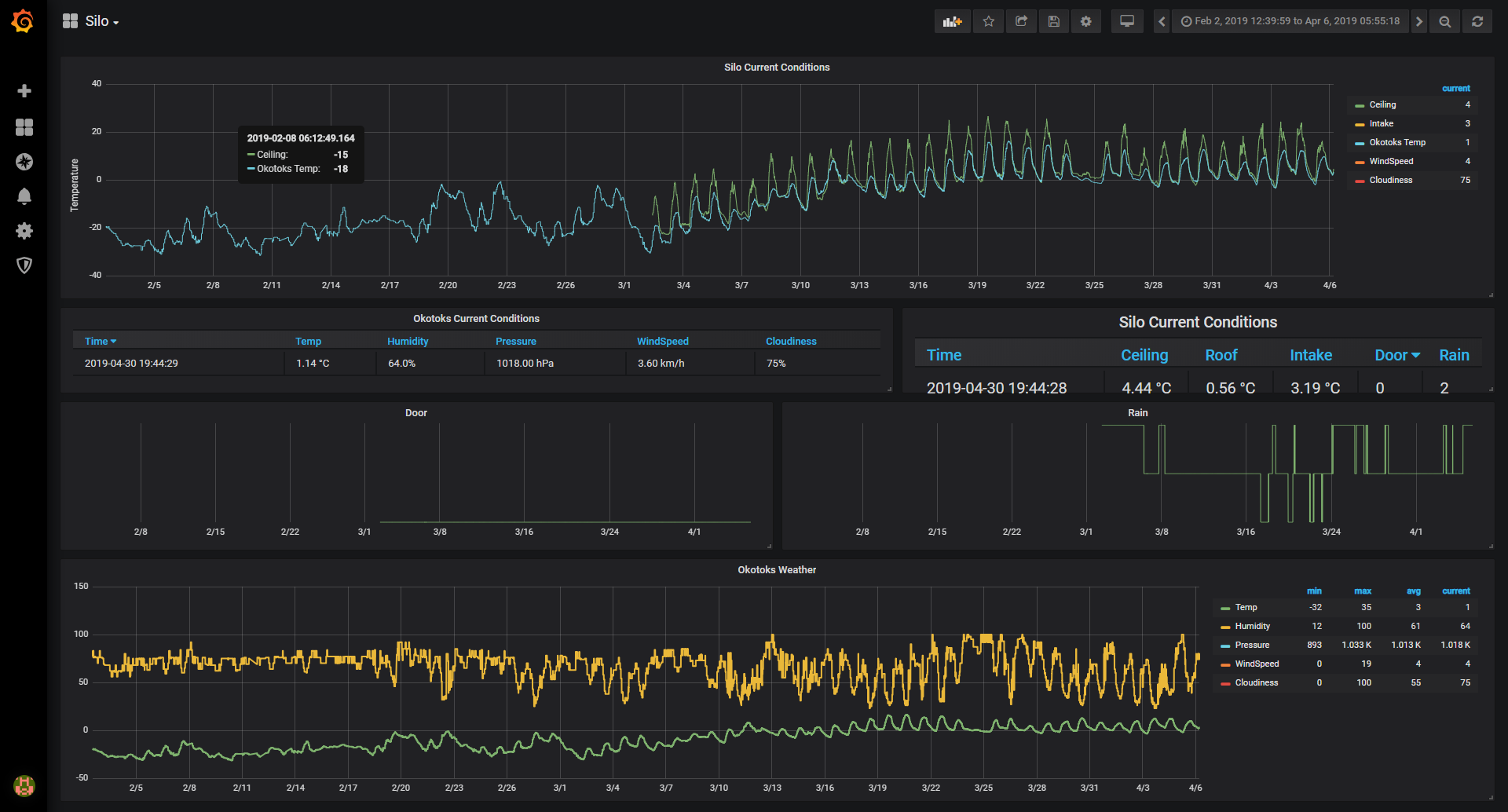
Task: Open the Silo dashboard dropdown
Action: 91,21
